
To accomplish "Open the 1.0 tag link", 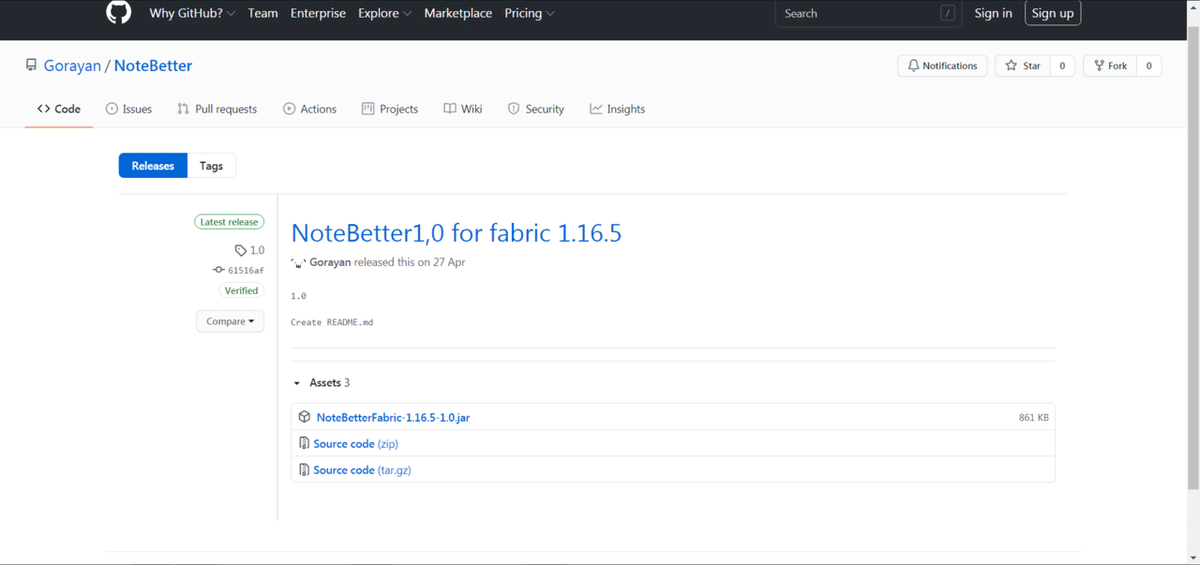I will (x=257, y=251).
